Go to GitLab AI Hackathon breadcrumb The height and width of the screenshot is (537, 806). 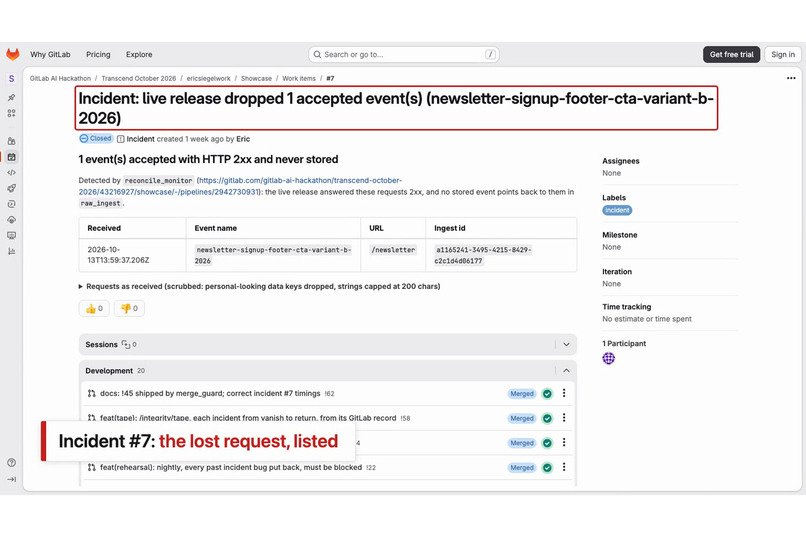click(60, 79)
